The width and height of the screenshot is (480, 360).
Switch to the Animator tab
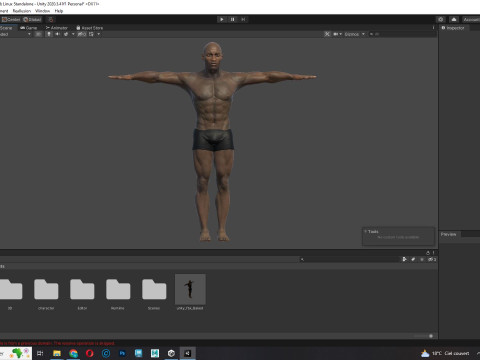57,28
